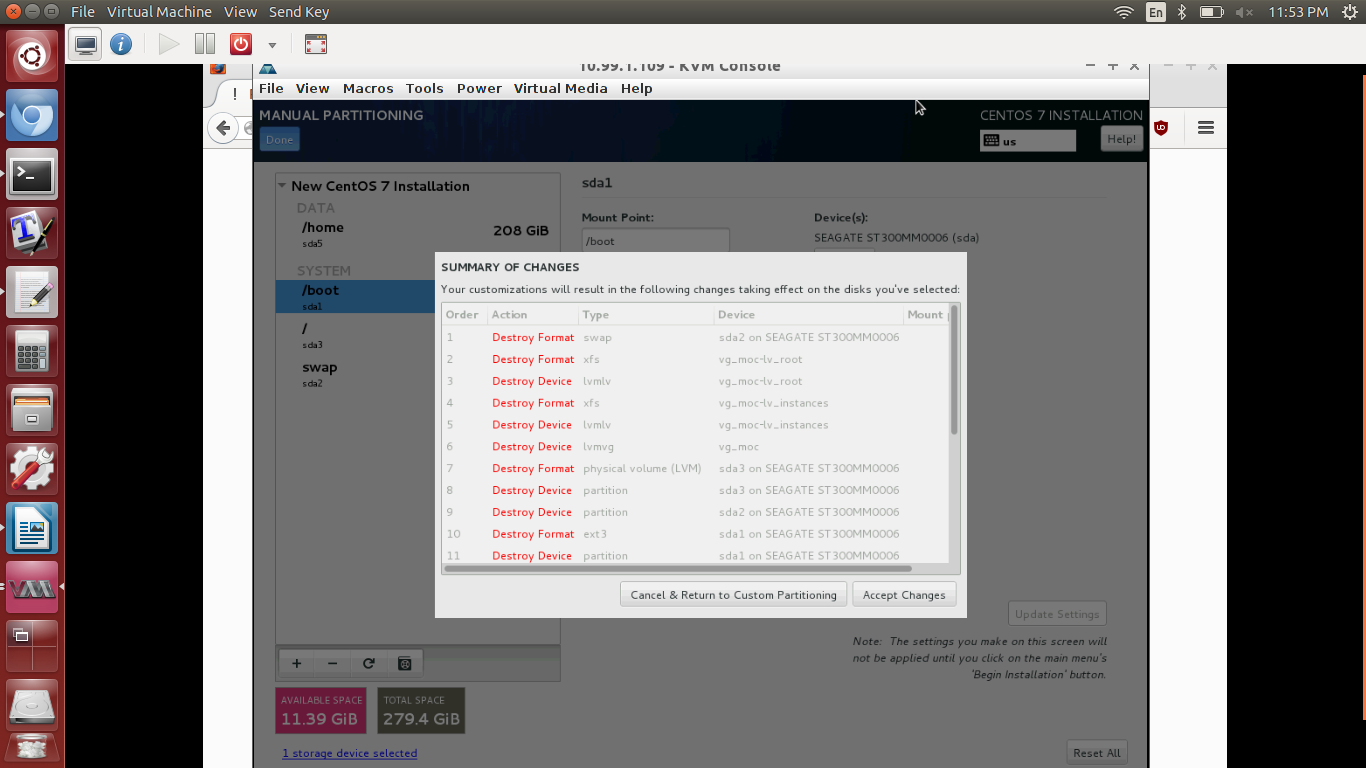The width and height of the screenshot is (1366, 768).
Task: Open the Bluetooth indicator in top bar
Action: point(1181,12)
